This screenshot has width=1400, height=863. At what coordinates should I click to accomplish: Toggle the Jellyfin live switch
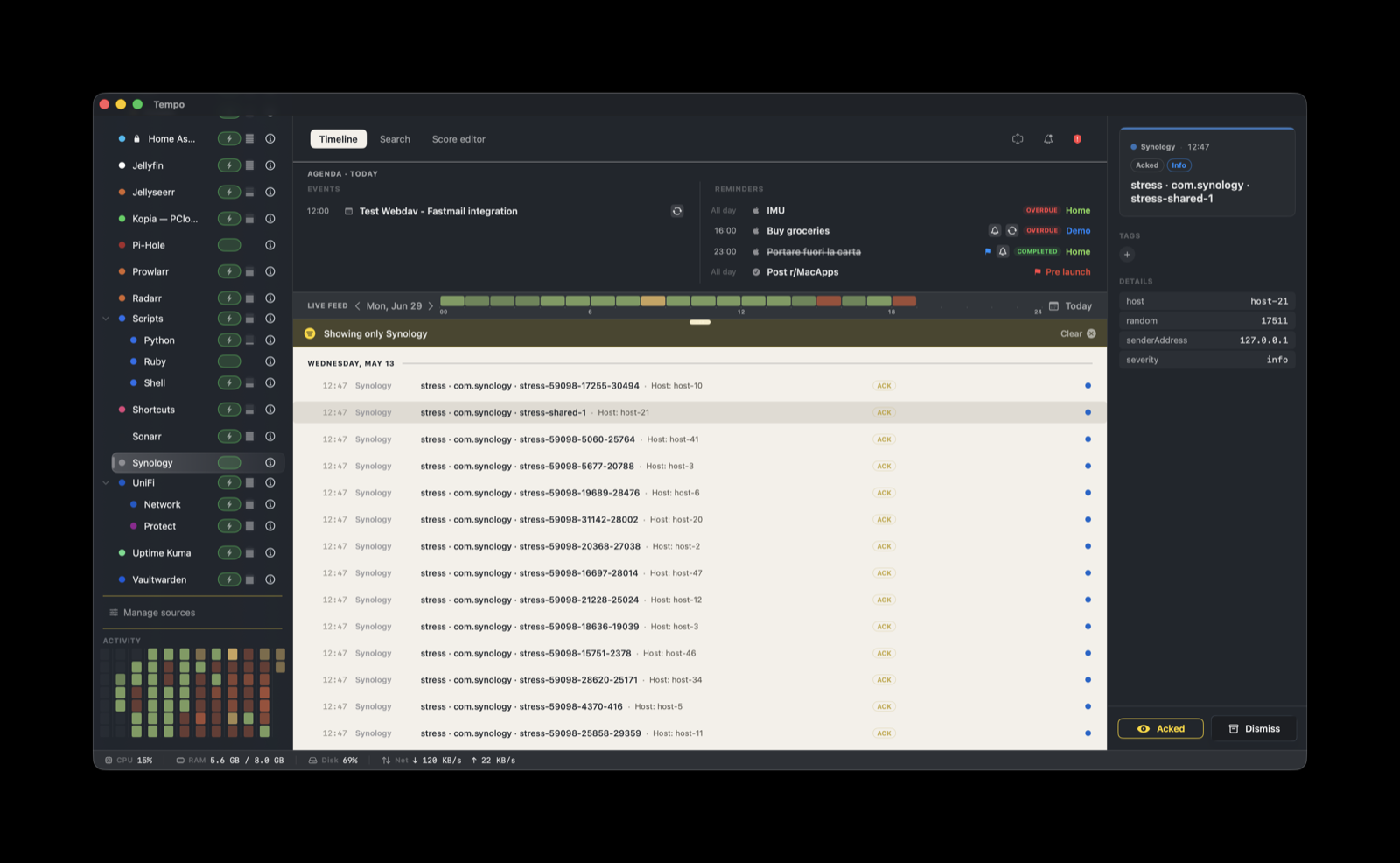tap(229, 165)
